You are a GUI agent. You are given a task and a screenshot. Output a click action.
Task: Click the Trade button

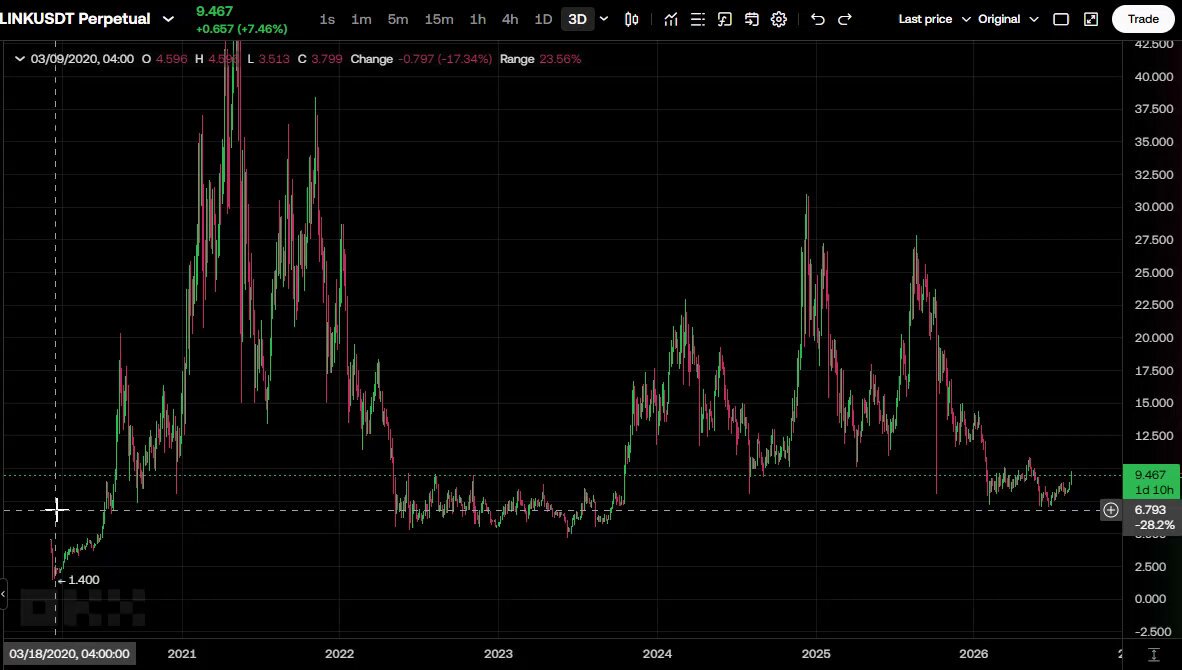pyautogui.click(x=1143, y=20)
